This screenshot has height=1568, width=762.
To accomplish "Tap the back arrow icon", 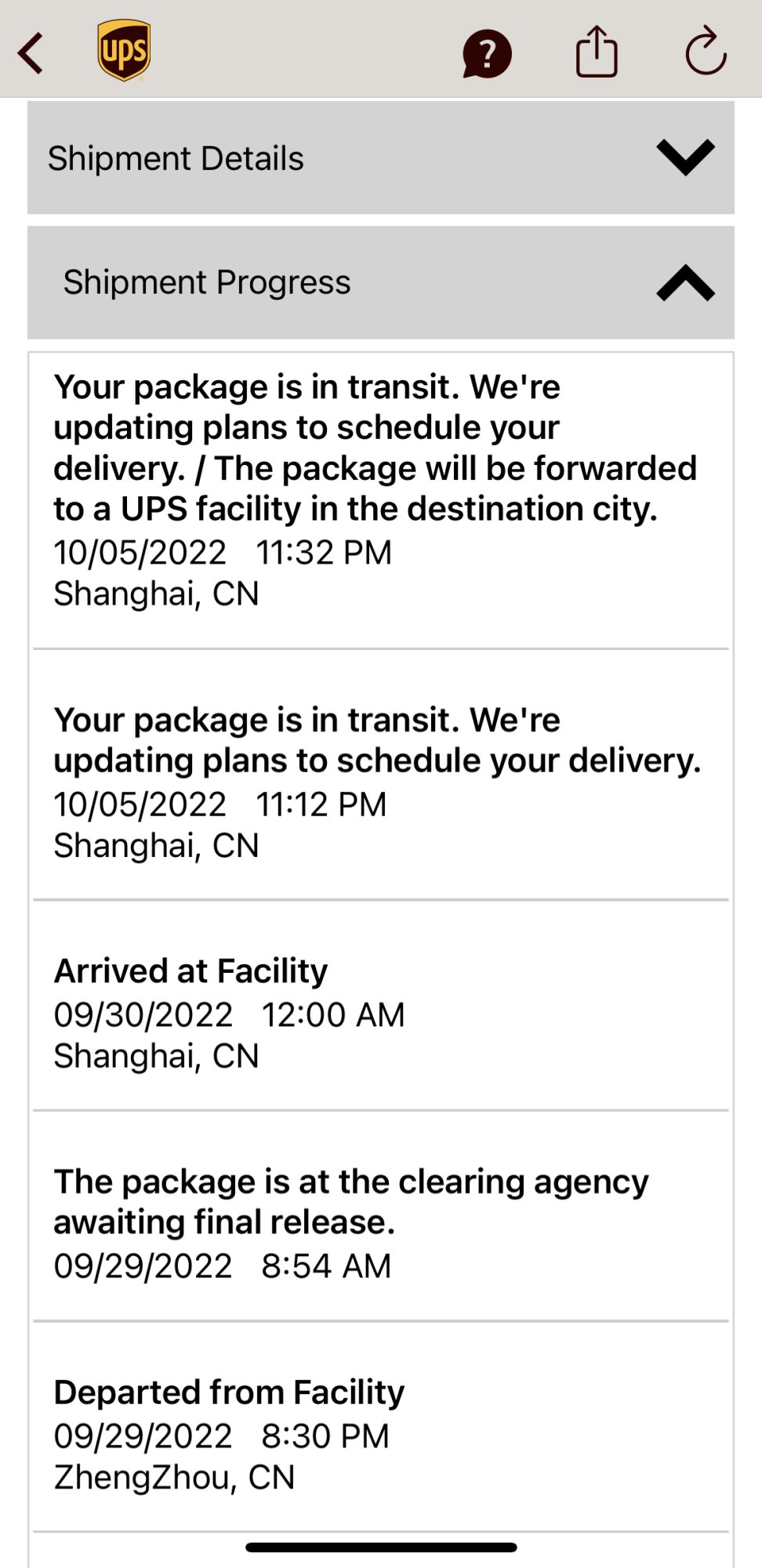I will (31, 53).
